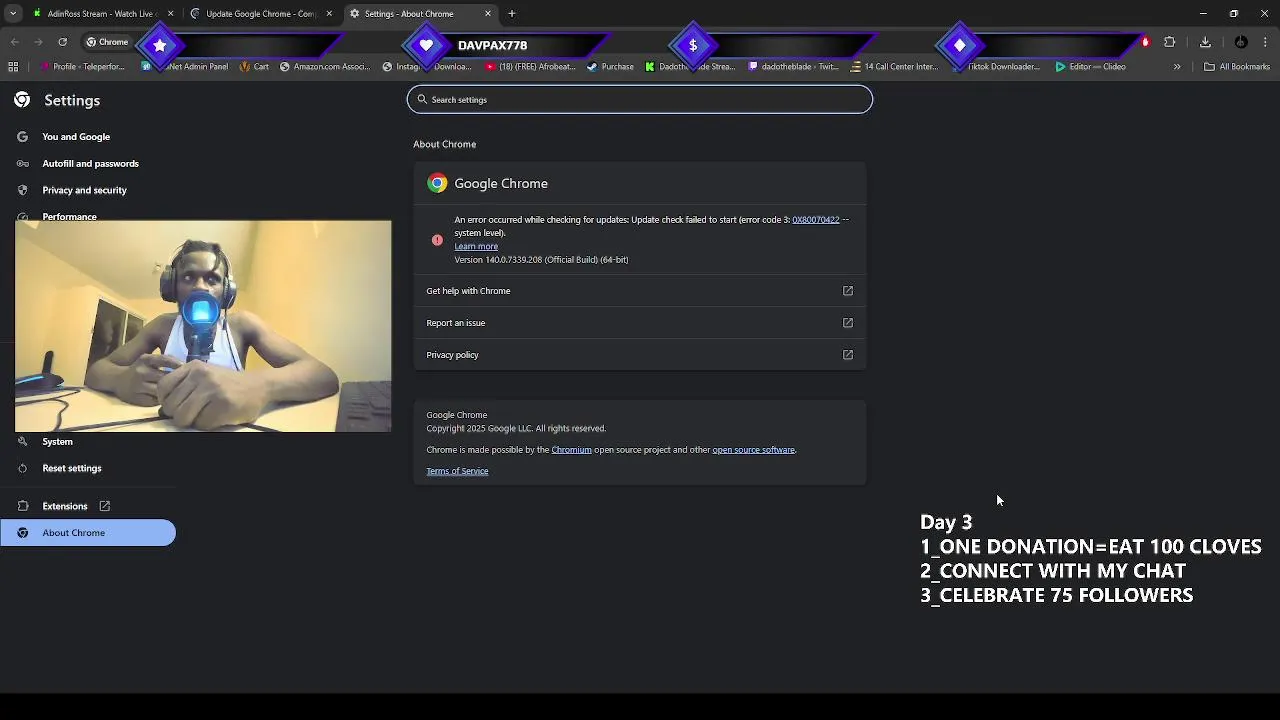
Task: Open Autofill and passwords settings
Action: [90, 164]
